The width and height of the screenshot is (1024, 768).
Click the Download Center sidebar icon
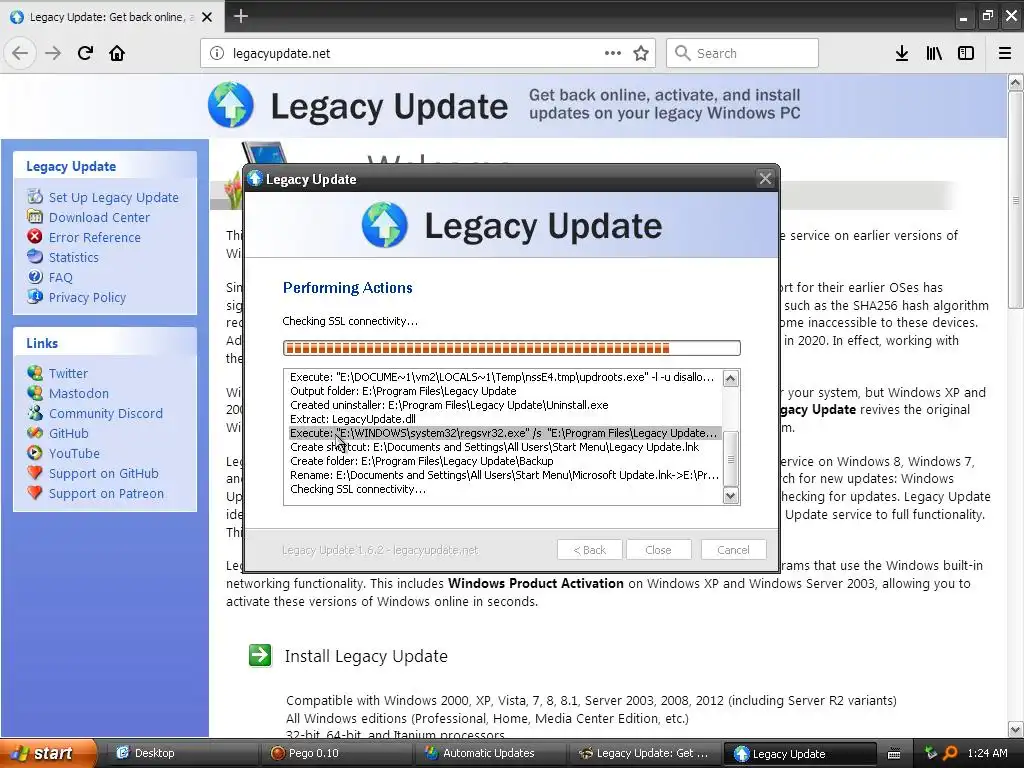[35, 217]
